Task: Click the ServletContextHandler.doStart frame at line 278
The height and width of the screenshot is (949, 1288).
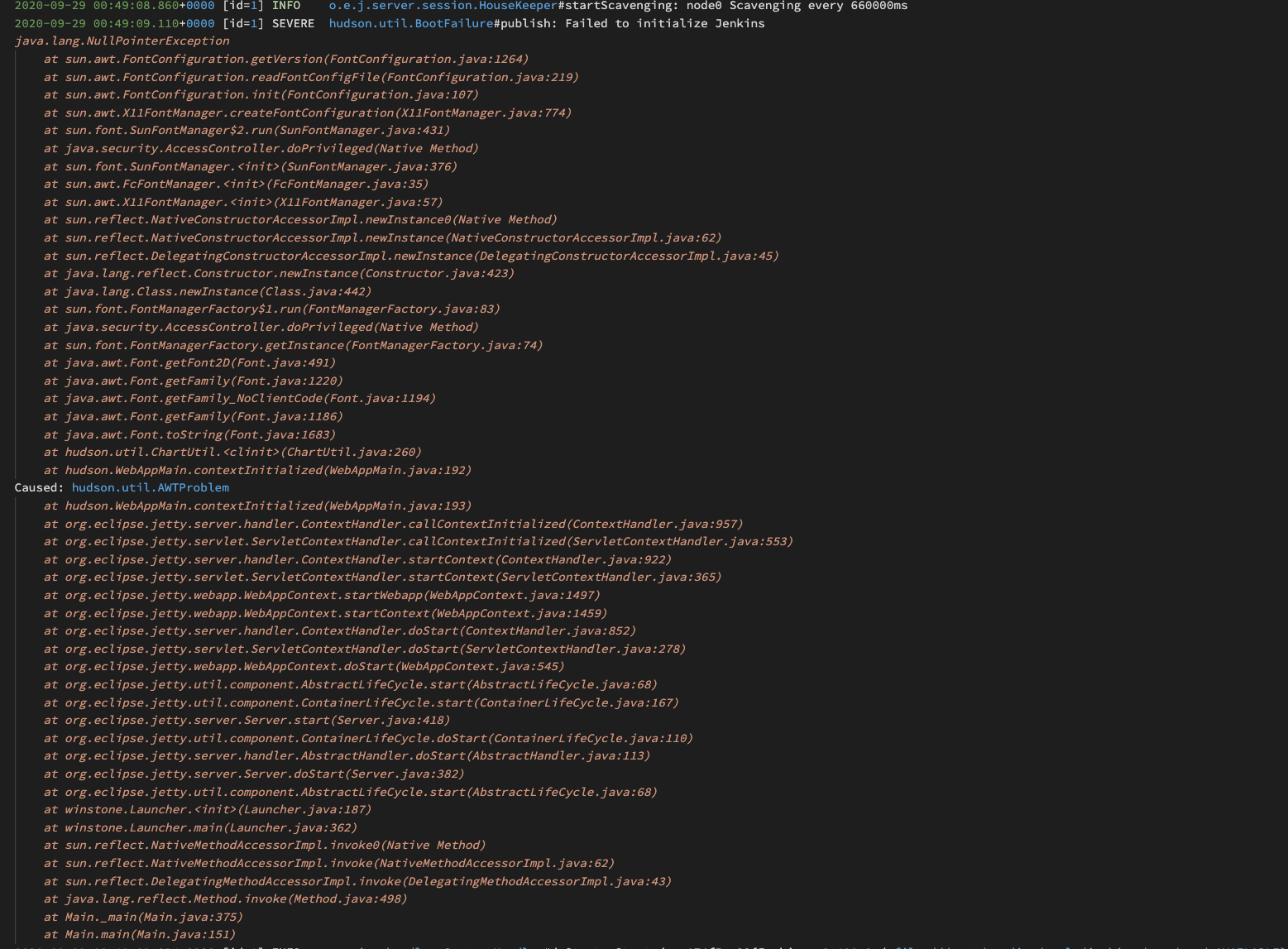Action: point(365,649)
